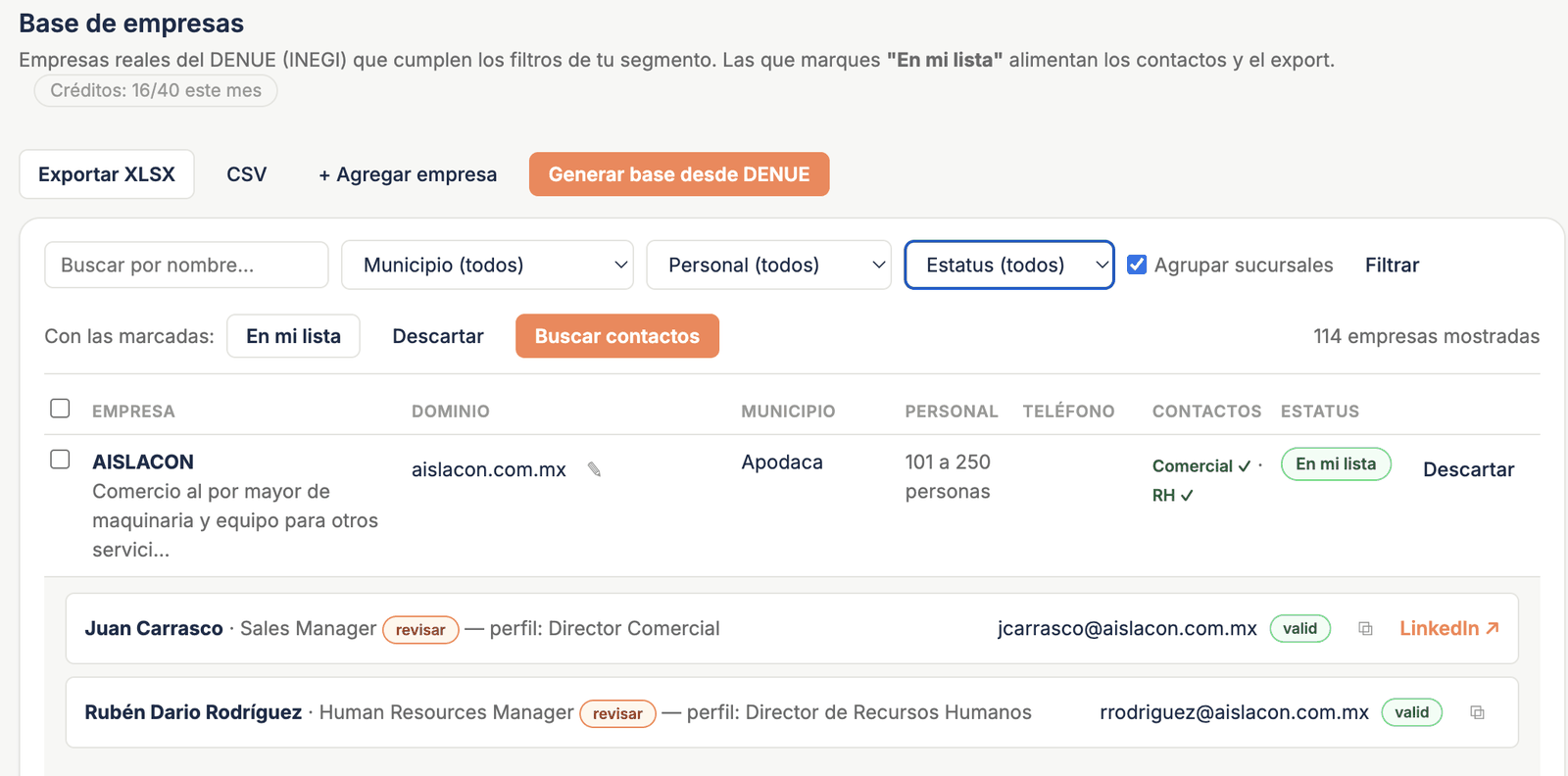Focus the Buscar por nombre search field
The width and height of the screenshot is (1568, 776).
click(186, 265)
